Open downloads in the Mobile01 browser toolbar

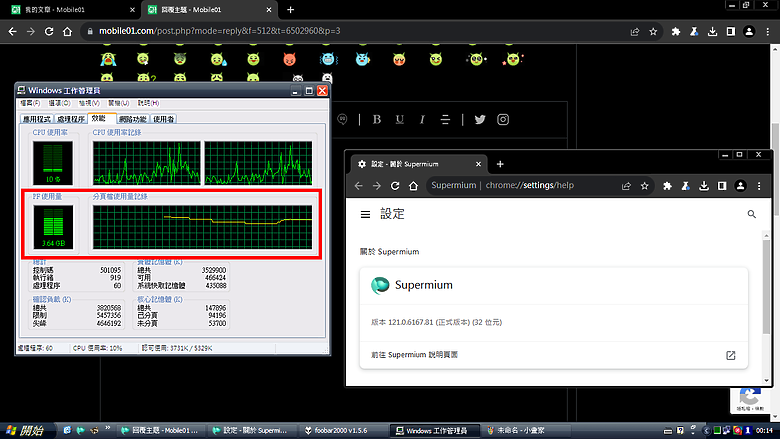712,31
